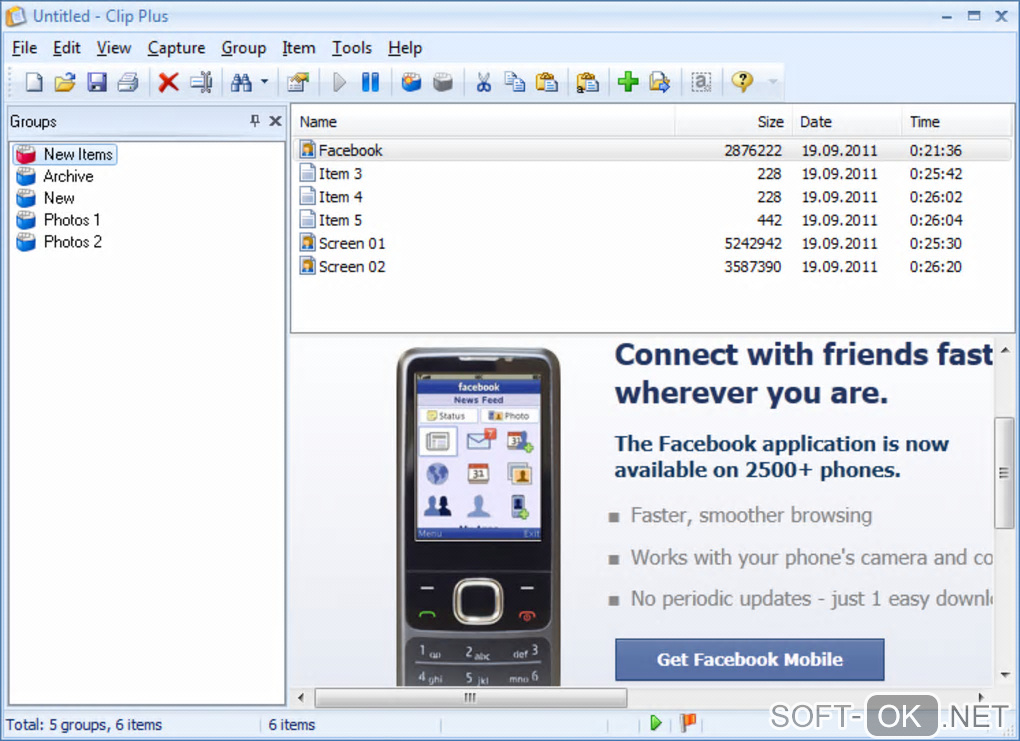Click size value 5242942 of Screen 01
Viewport: 1020px width, 741px height.
tap(753, 243)
